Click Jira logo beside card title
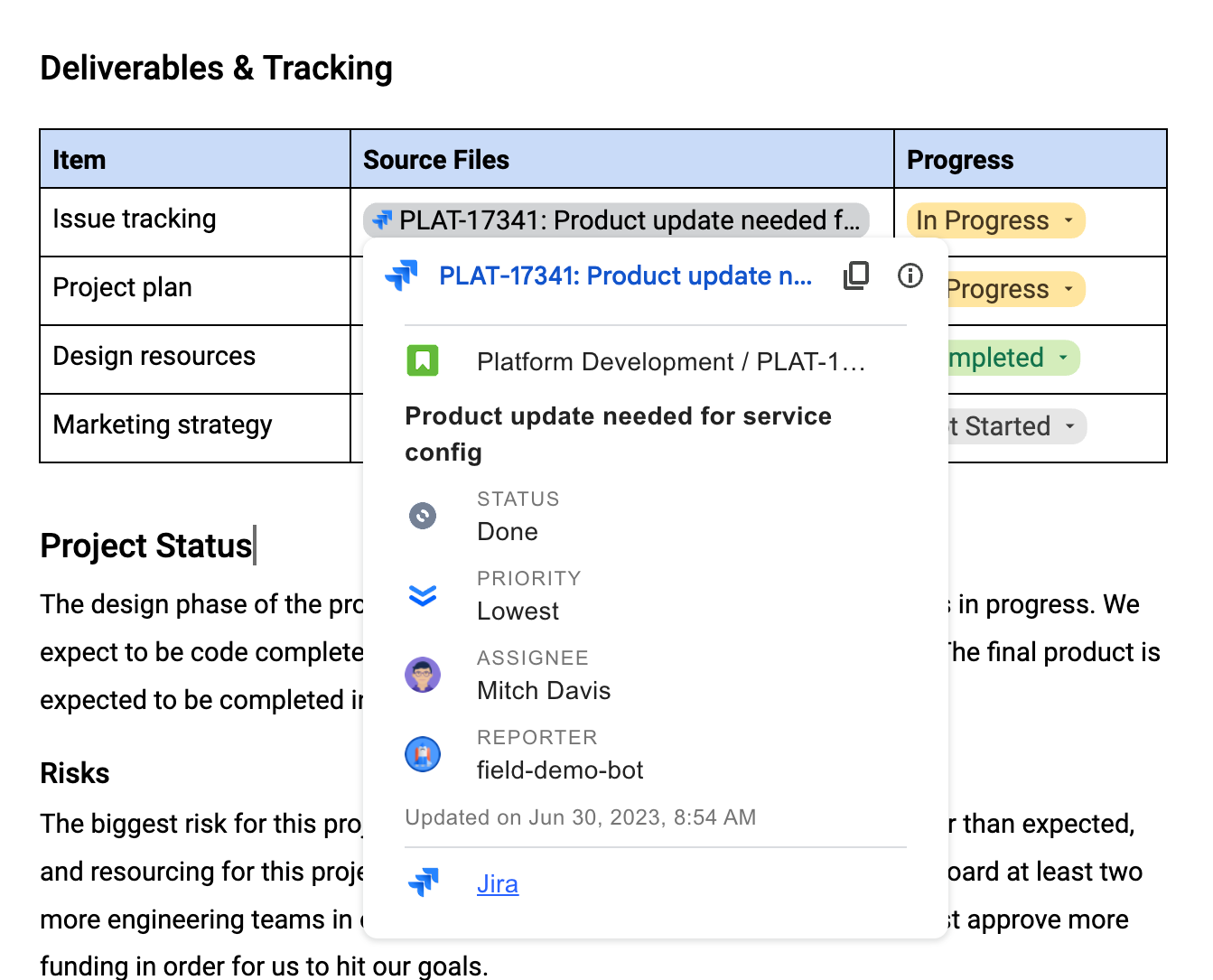This screenshot has width=1213, height=980. point(401,275)
